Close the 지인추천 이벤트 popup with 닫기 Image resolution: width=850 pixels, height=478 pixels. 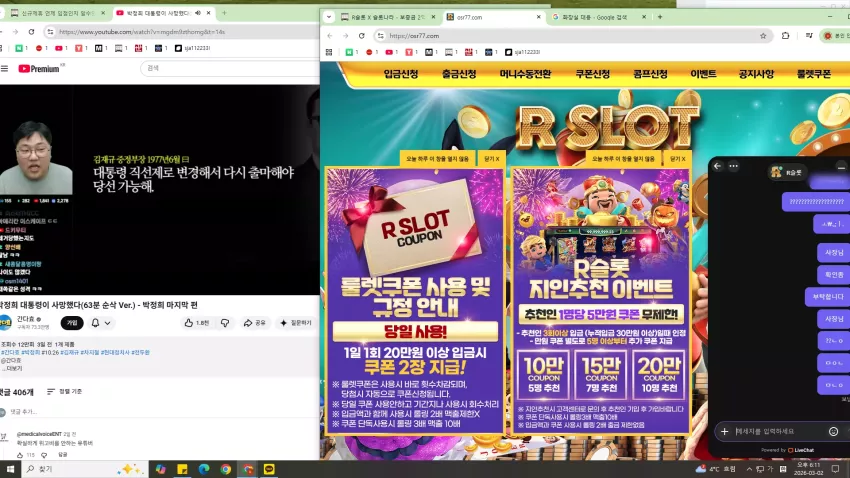678,159
